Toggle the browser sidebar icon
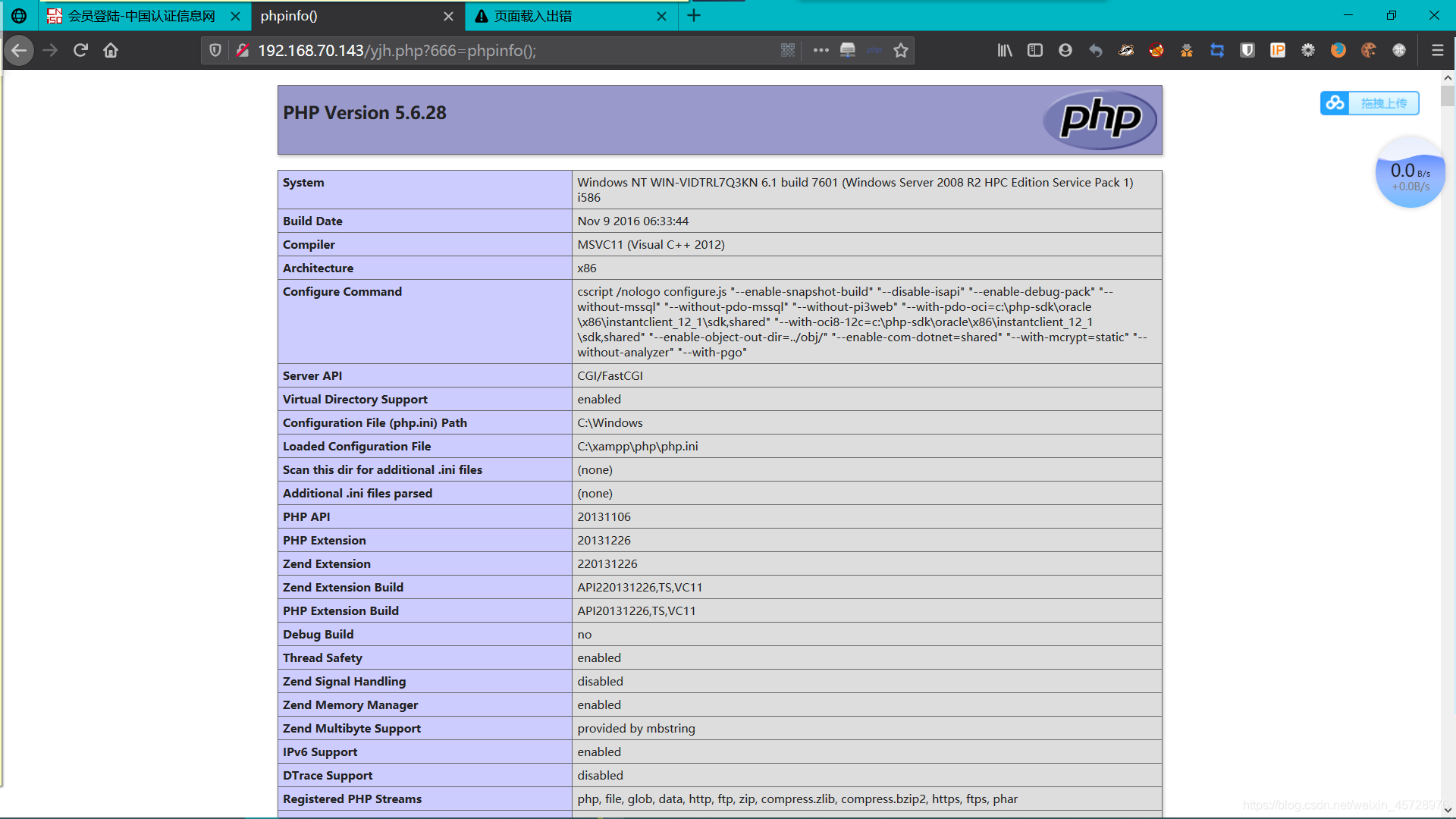1456x819 pixels. [x=1035, y=51]
